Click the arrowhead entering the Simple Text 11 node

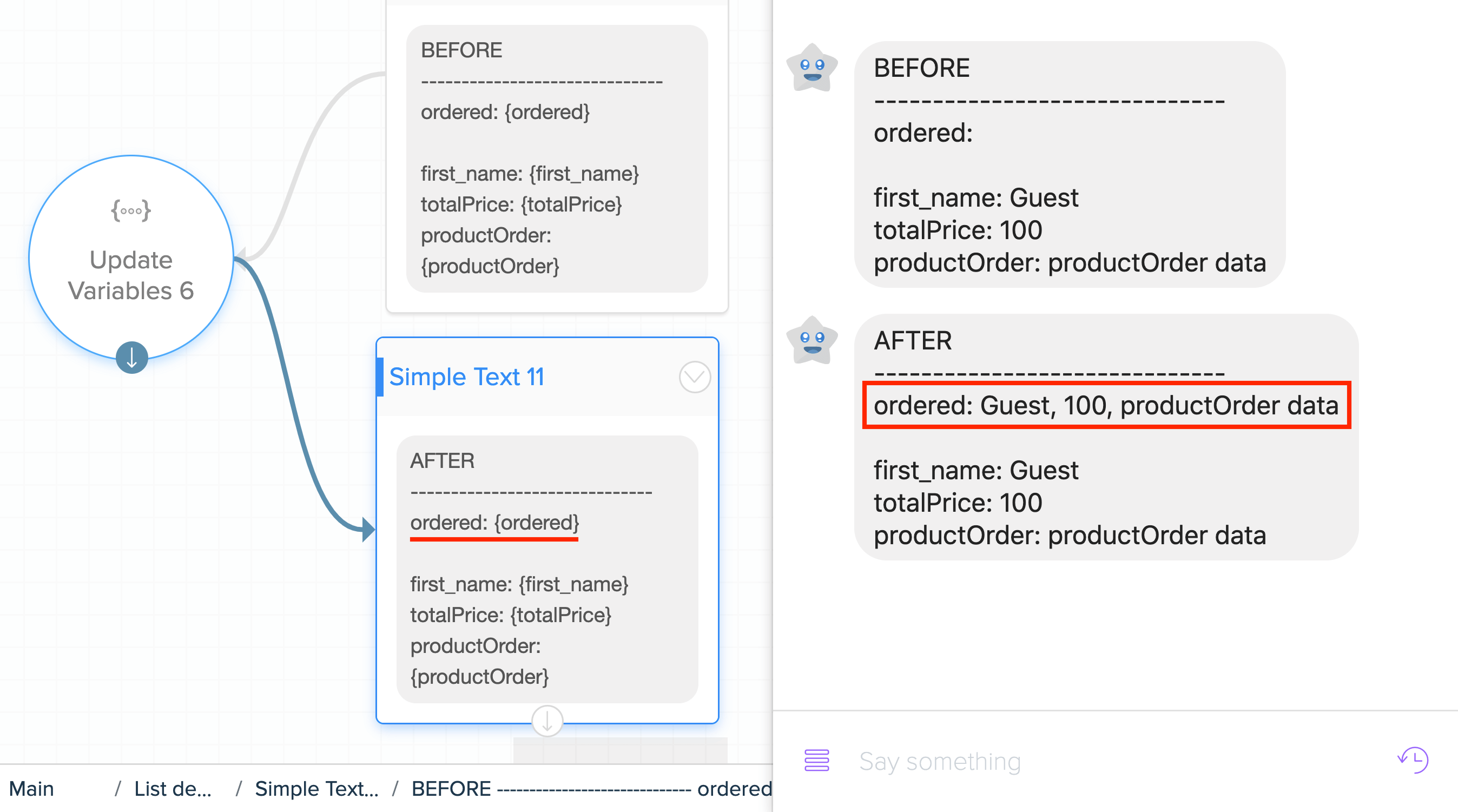(368, 530)
